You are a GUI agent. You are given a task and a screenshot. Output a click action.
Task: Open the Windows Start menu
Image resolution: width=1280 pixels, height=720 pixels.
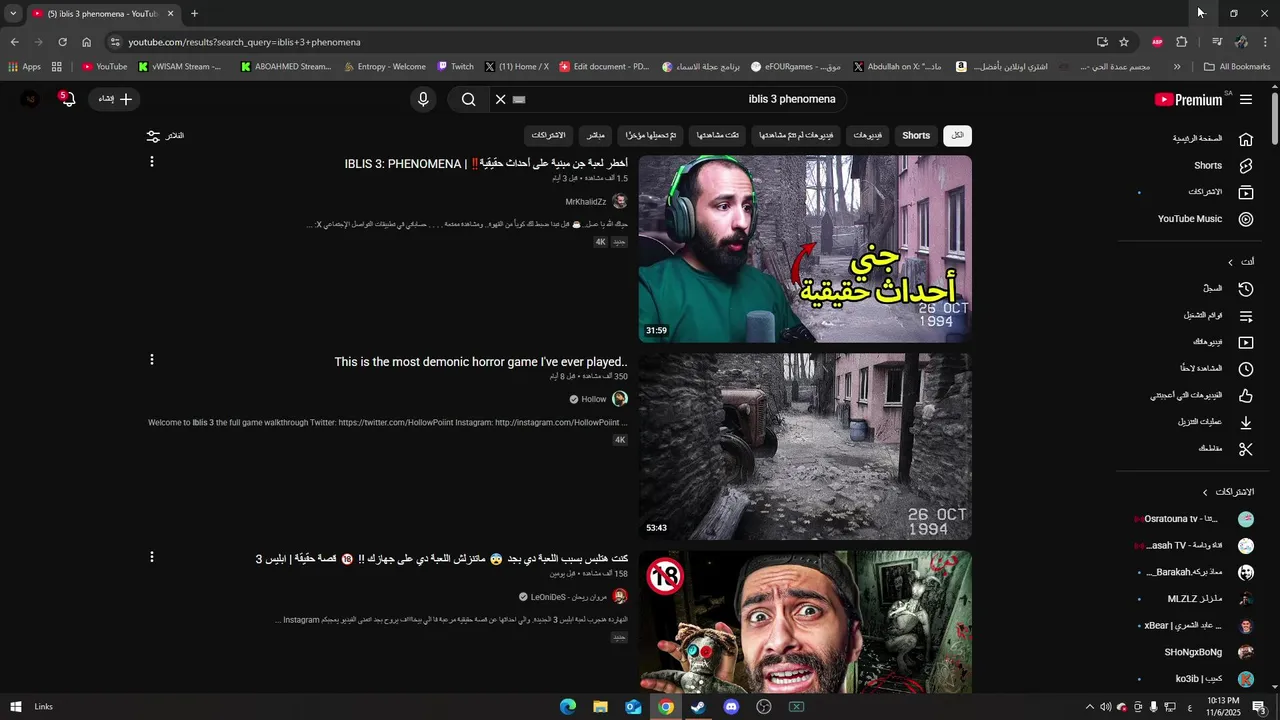point(15,707)
